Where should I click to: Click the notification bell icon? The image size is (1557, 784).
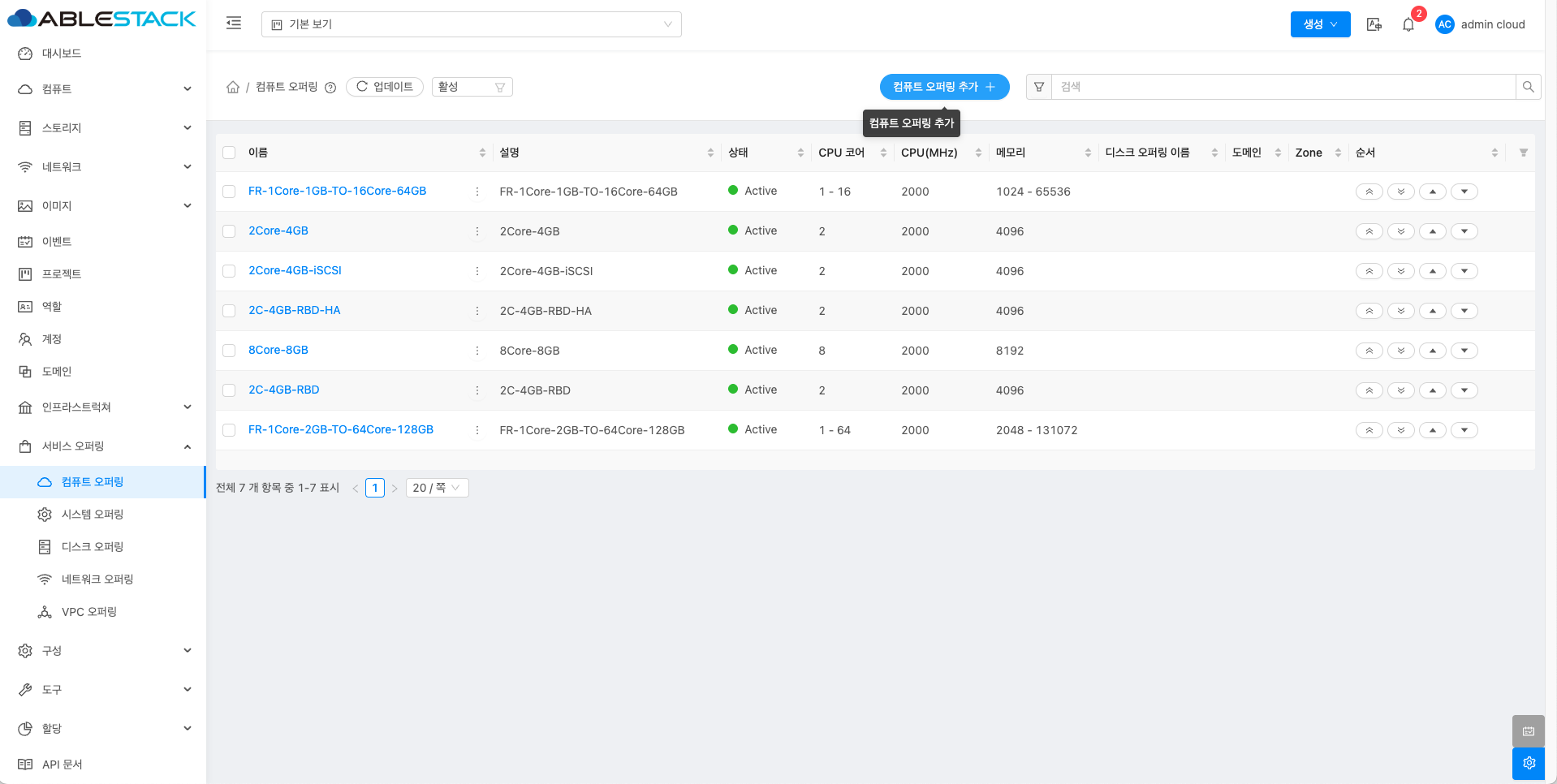pyautogui.click(x=1408, y=24)
